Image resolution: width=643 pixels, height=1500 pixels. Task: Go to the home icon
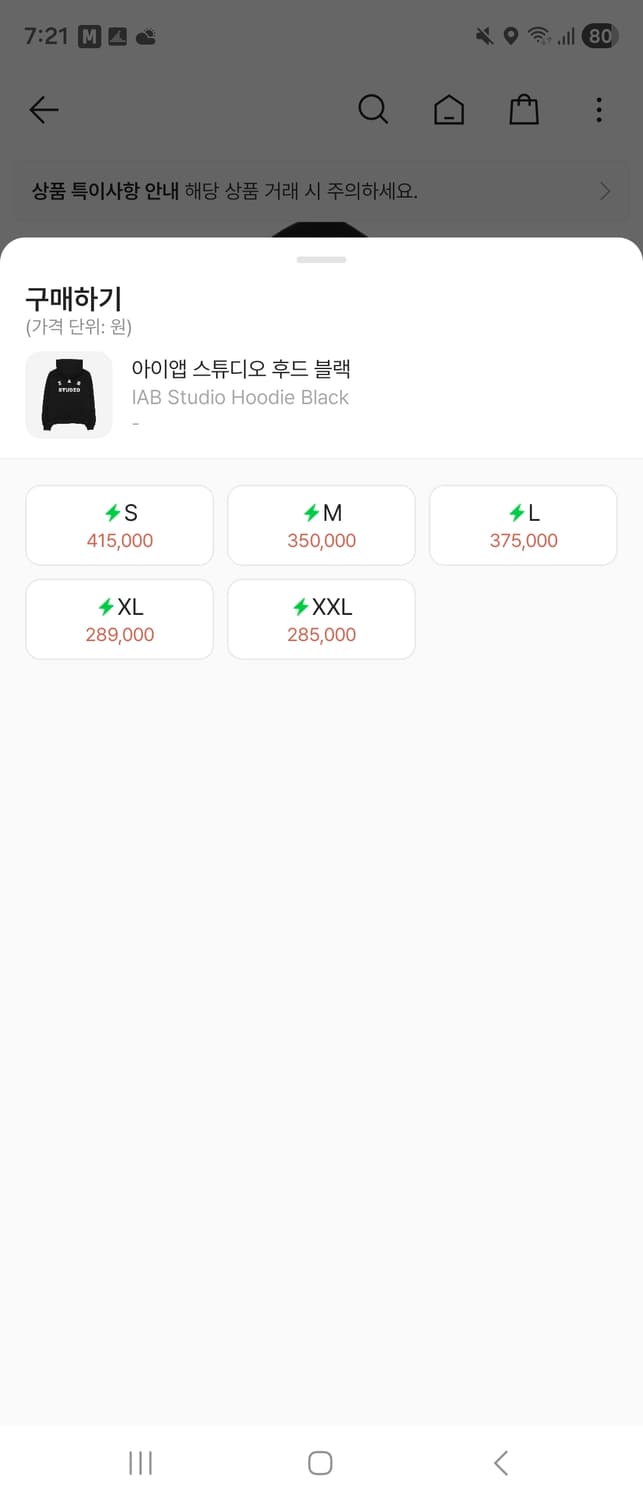tap(449, 110)
